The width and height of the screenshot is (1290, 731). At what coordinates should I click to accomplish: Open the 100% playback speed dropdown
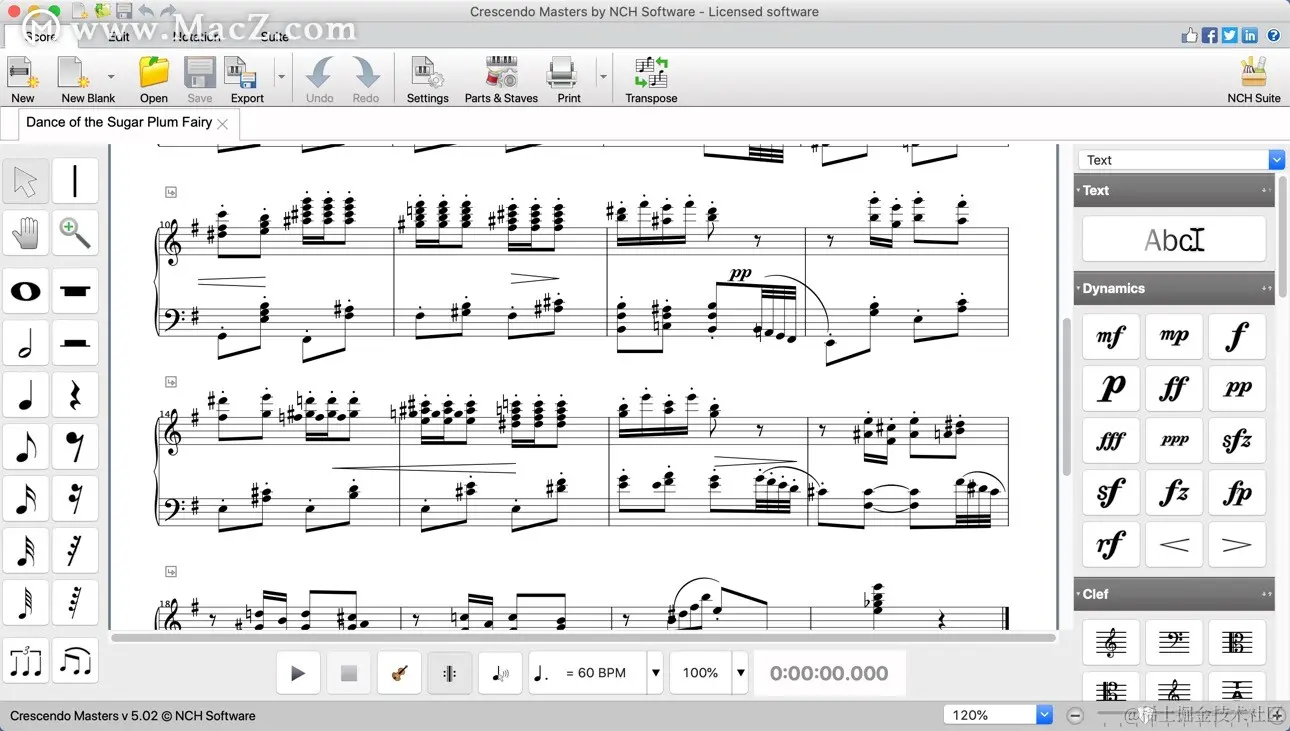(741, 673)
